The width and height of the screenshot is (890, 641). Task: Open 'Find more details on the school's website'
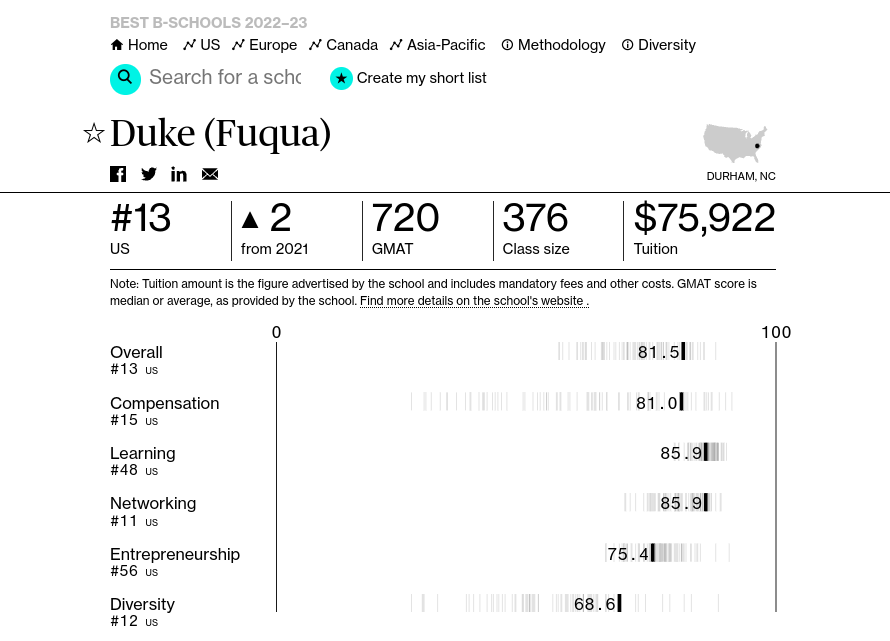(473, 301)
